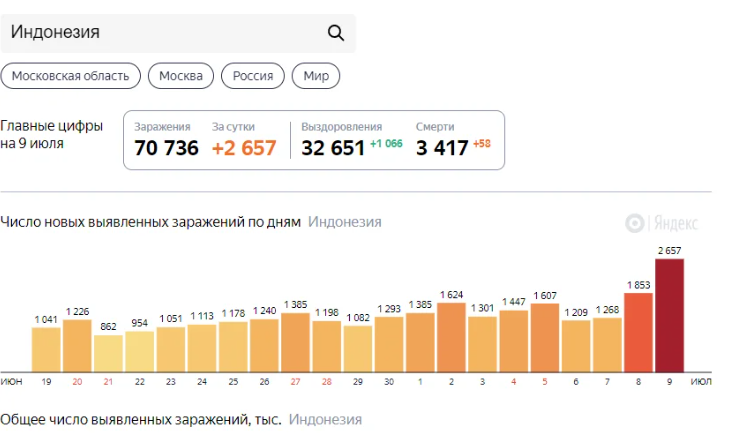Click the bar labeled 1 178
This screenshot has width=740, height=433.
pyautogui.click(x=233, y=347)
